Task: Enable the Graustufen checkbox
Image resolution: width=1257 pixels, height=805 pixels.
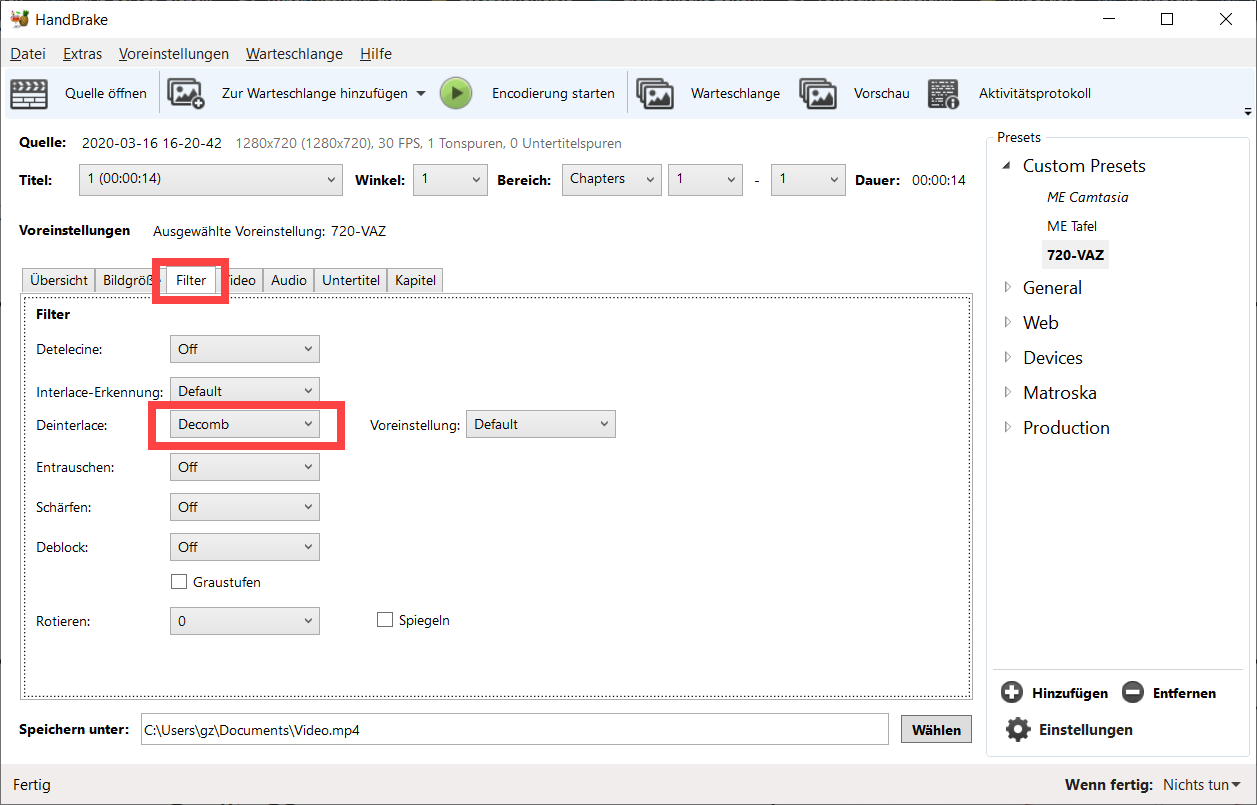Action: coord(179,582)
